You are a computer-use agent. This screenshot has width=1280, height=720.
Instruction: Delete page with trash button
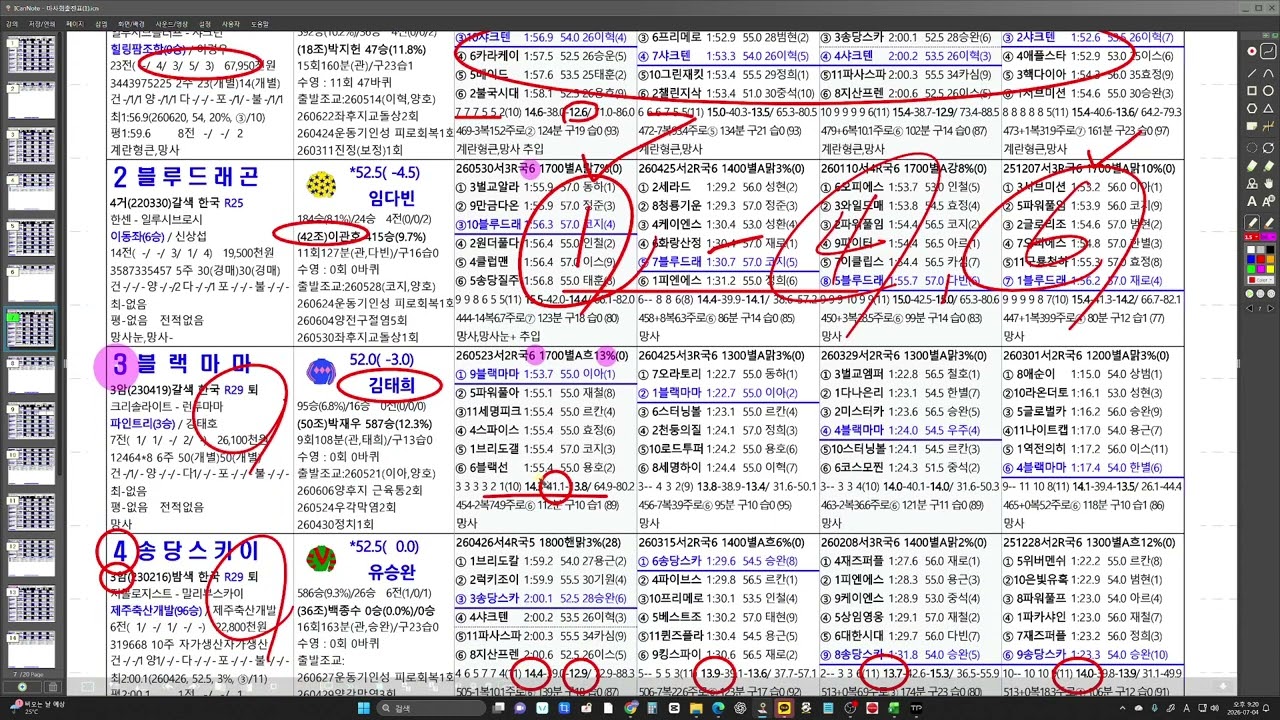coord(53,687)
